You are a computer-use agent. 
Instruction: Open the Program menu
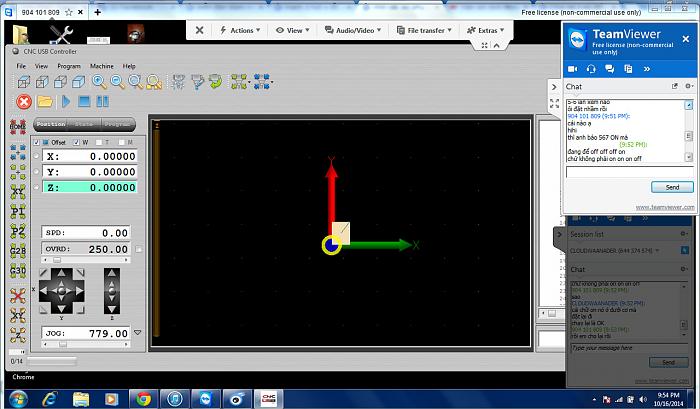pos(69,65)
